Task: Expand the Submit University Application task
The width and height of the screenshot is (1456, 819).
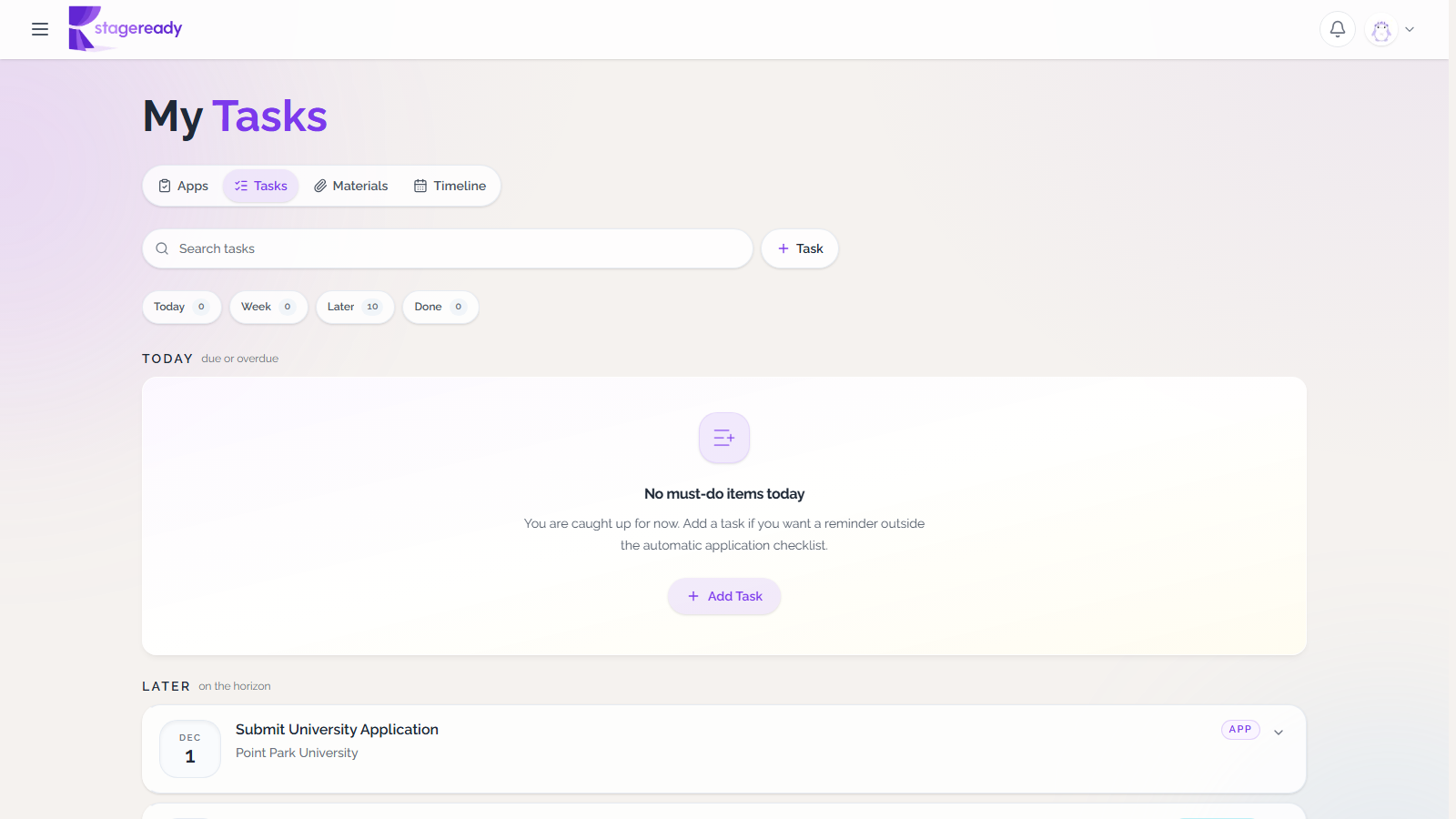Action: (x=1279, y=733)
